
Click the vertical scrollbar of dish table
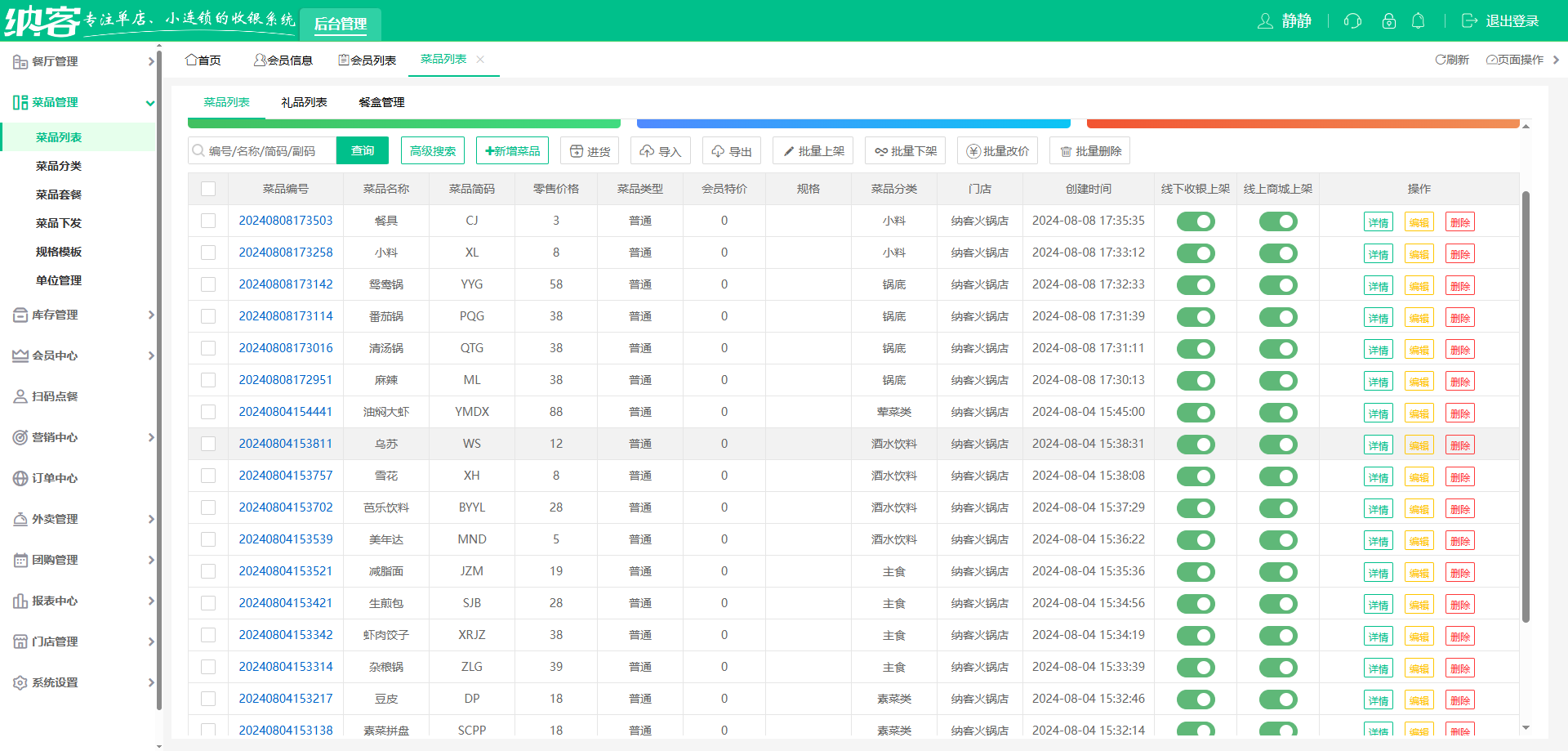(1526, 409)
